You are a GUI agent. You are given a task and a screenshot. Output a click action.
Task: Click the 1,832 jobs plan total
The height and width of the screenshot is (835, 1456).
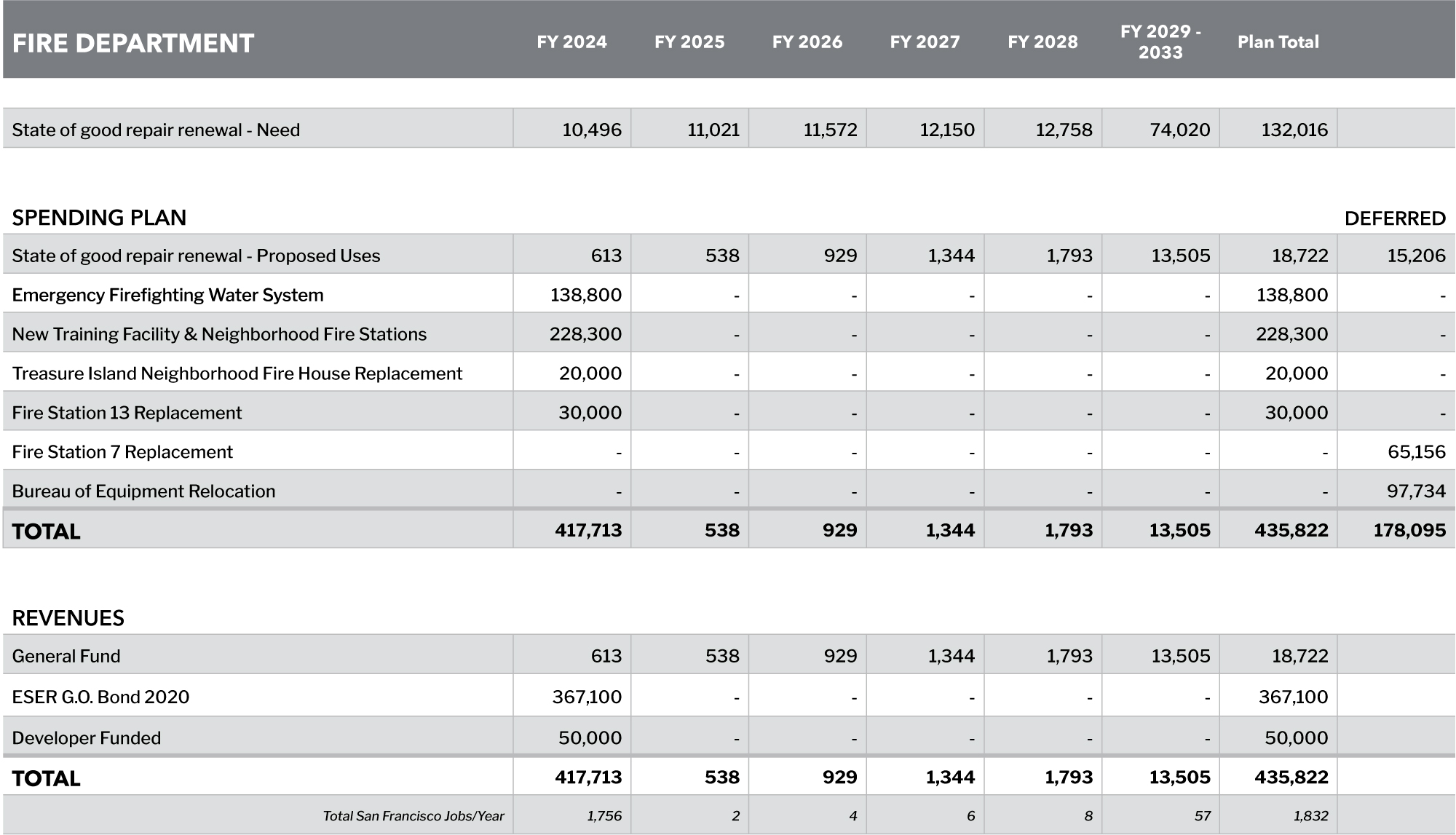(1310, 816)
